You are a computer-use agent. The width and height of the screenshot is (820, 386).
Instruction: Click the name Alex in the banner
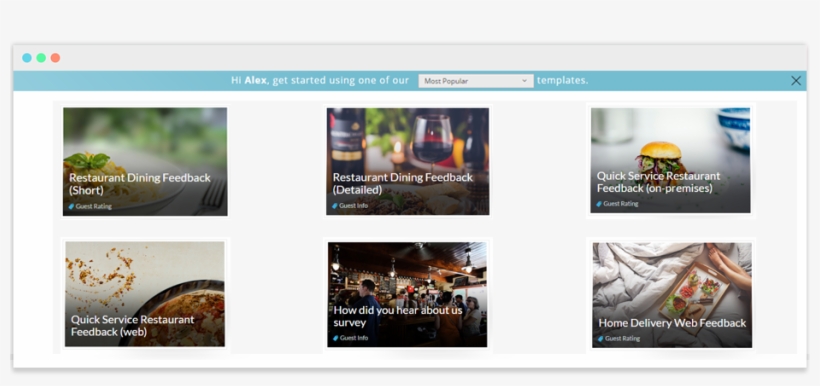click(256, 81)
